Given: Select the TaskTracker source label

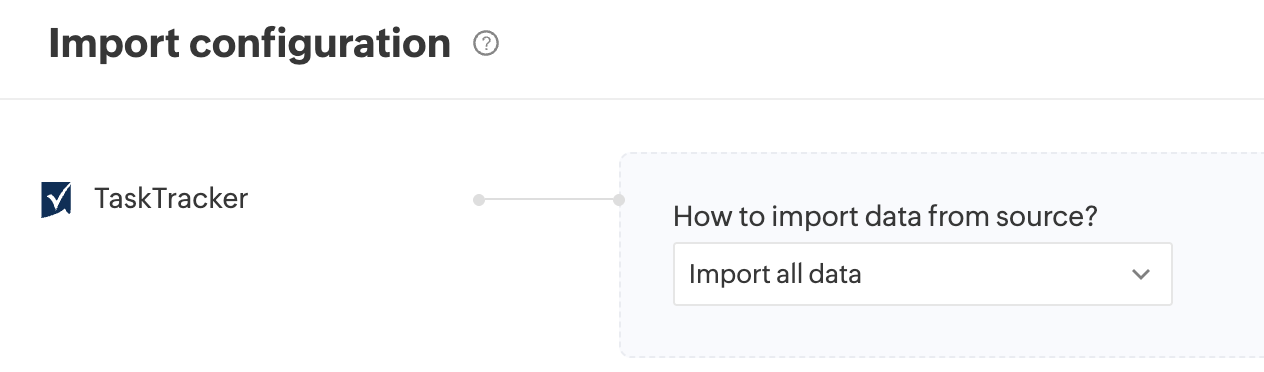Looking at the screenshot, I should [x=171, y=199].
